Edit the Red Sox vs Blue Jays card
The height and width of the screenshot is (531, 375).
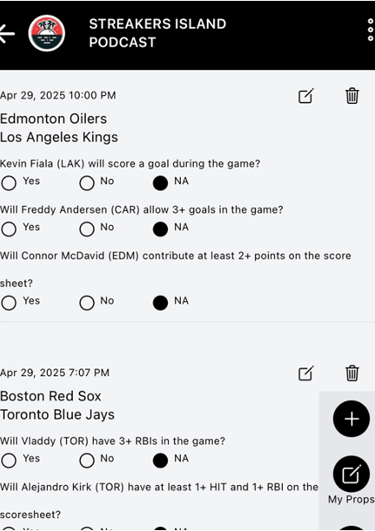click(306, 373)
